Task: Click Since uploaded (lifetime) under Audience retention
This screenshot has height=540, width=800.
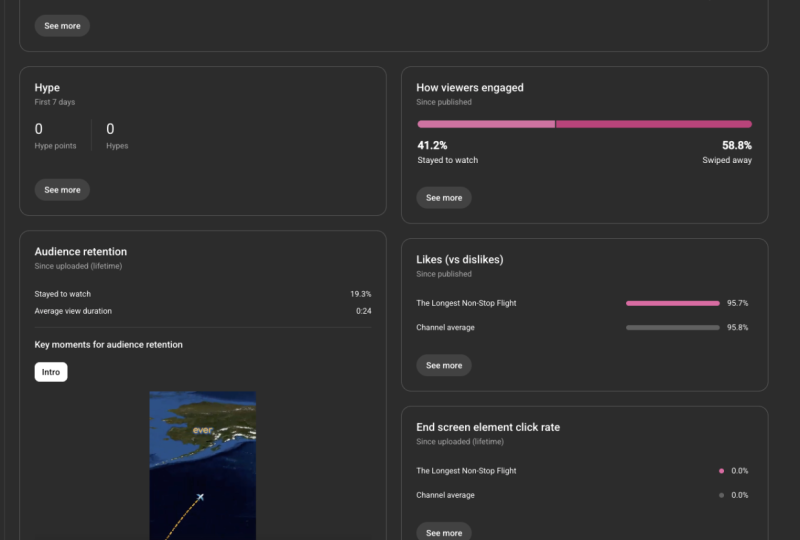Action: point(78,266)
